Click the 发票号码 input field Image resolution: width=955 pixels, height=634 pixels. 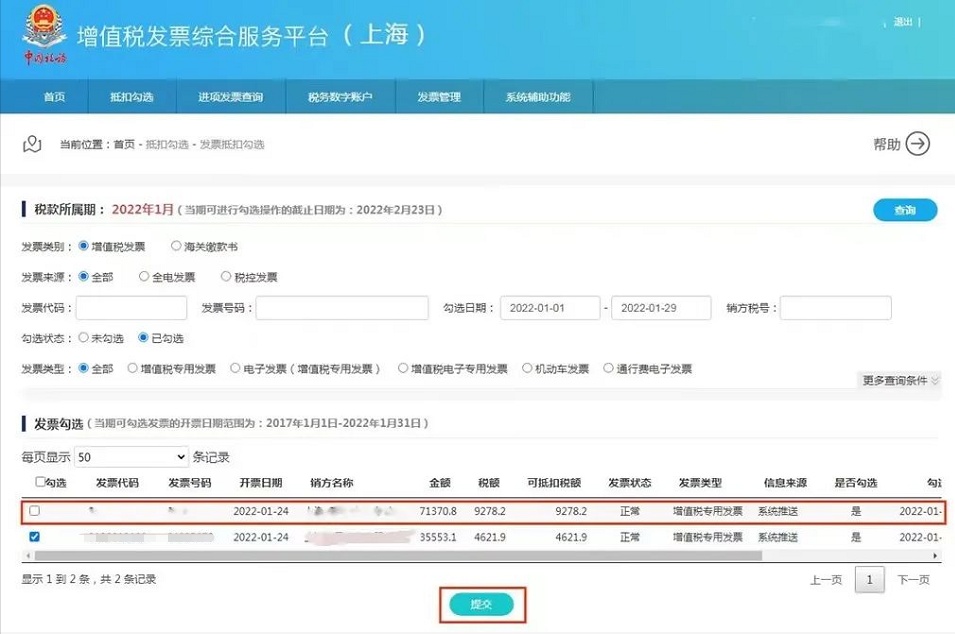[x=341, y=308]
